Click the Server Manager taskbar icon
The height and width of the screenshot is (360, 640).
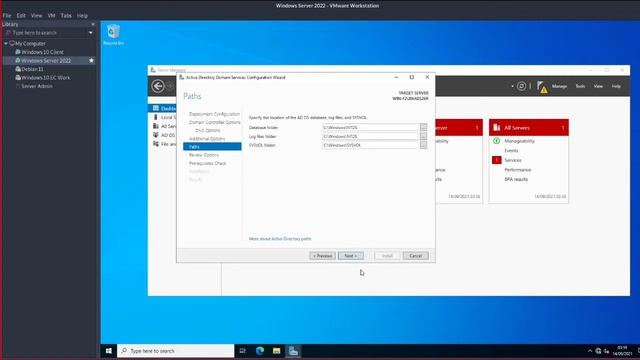tap(293, 351)
